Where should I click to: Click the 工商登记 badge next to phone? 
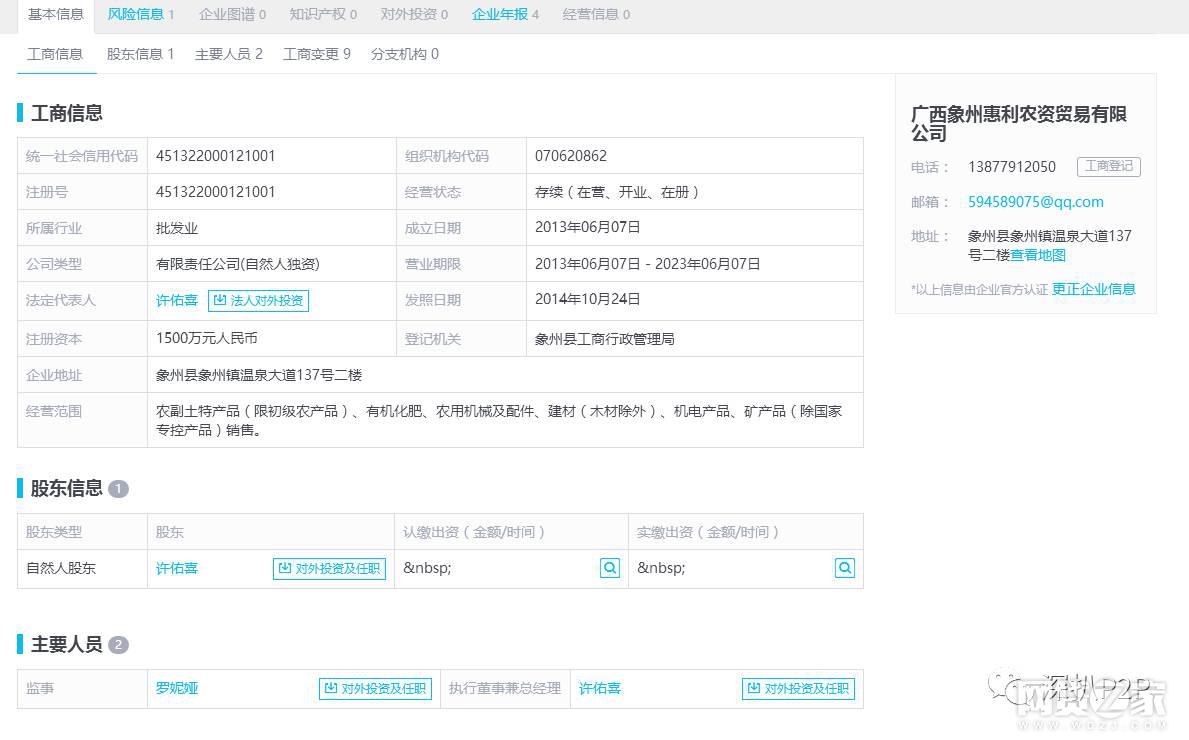1108,167
